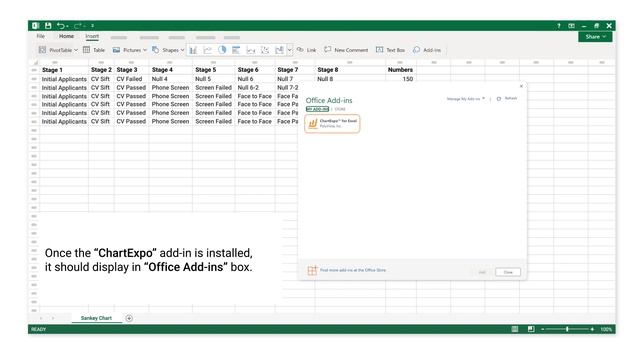Select the Sankey Chart sheet tab
This screenshot has height=360, width=640.
pyautogui.click(x=96, y=318)
